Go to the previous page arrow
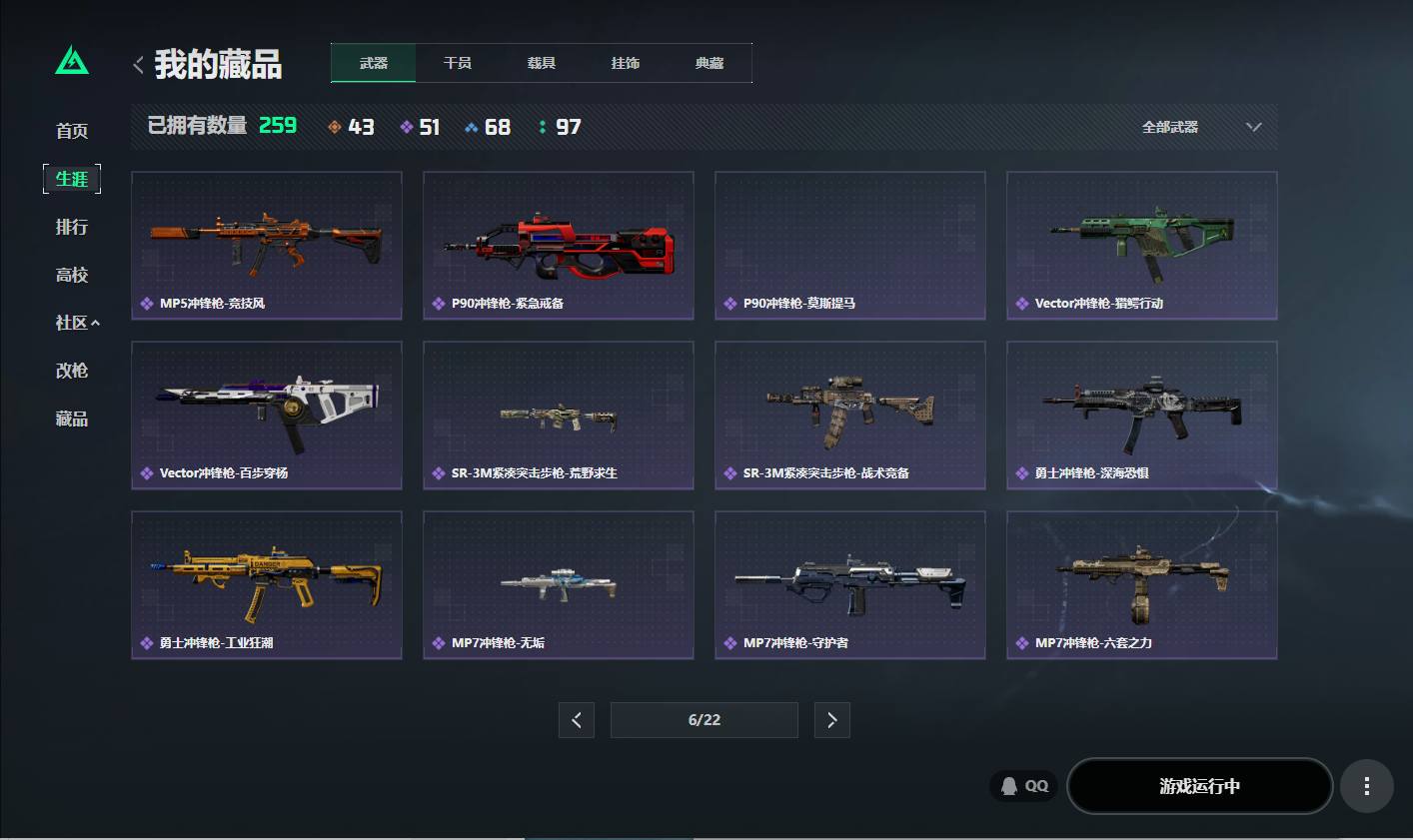The image size is (1413, 840). (x=577, y=720)
